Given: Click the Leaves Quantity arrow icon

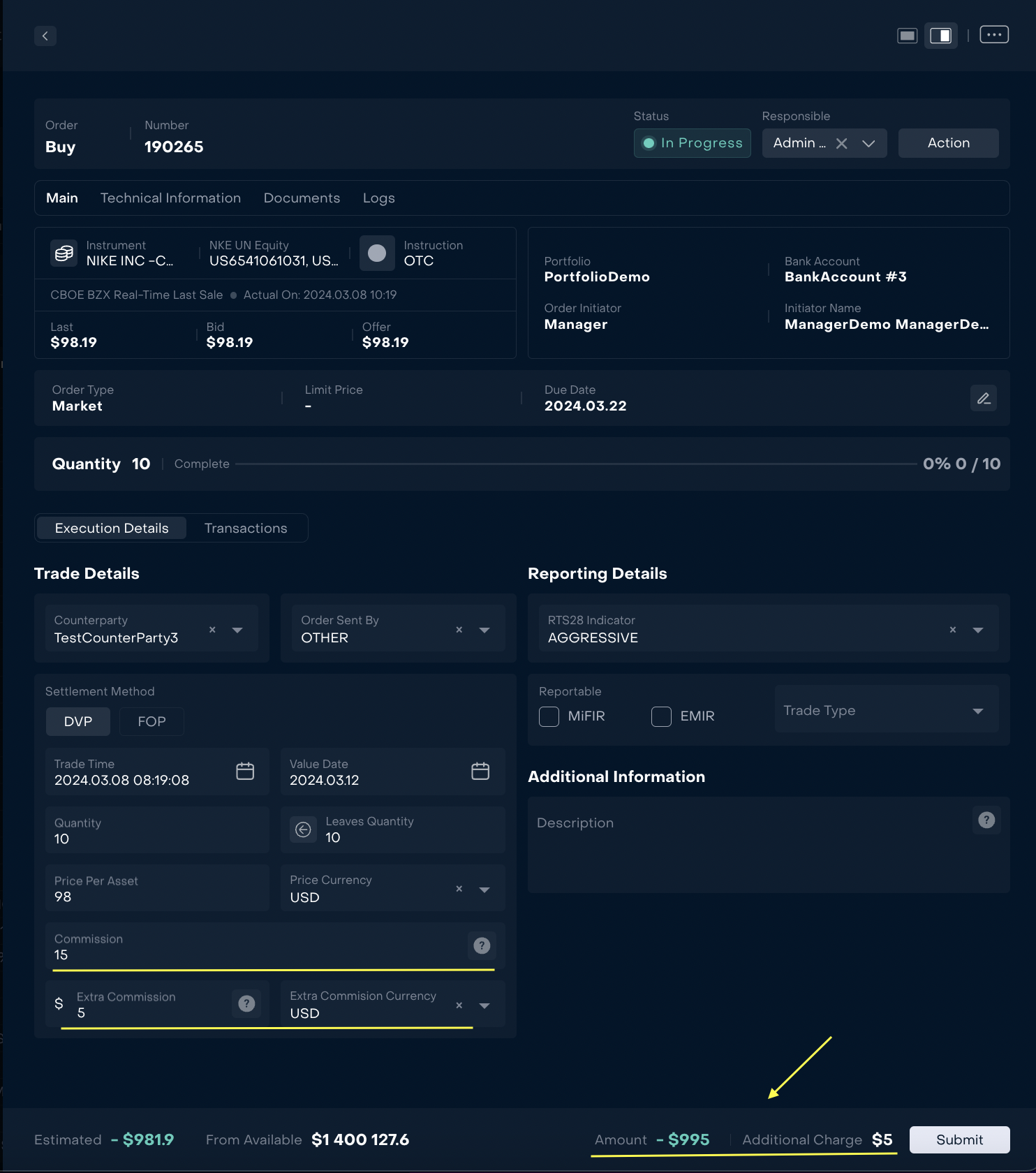Looking at the screenshot, I should (303, 829).
